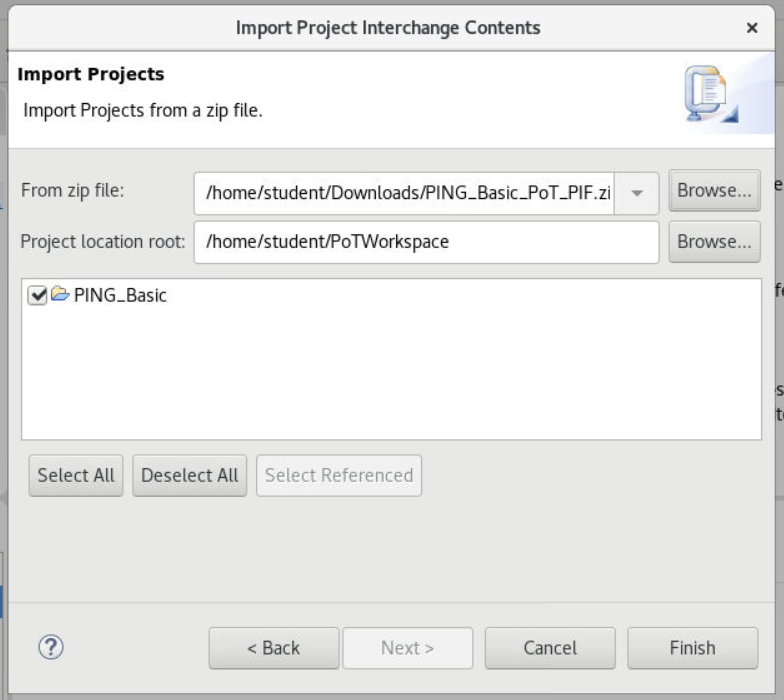Viewport: 784px width, 700px height.
Task: Click the Select Referenced button
Action: (339, 475)
